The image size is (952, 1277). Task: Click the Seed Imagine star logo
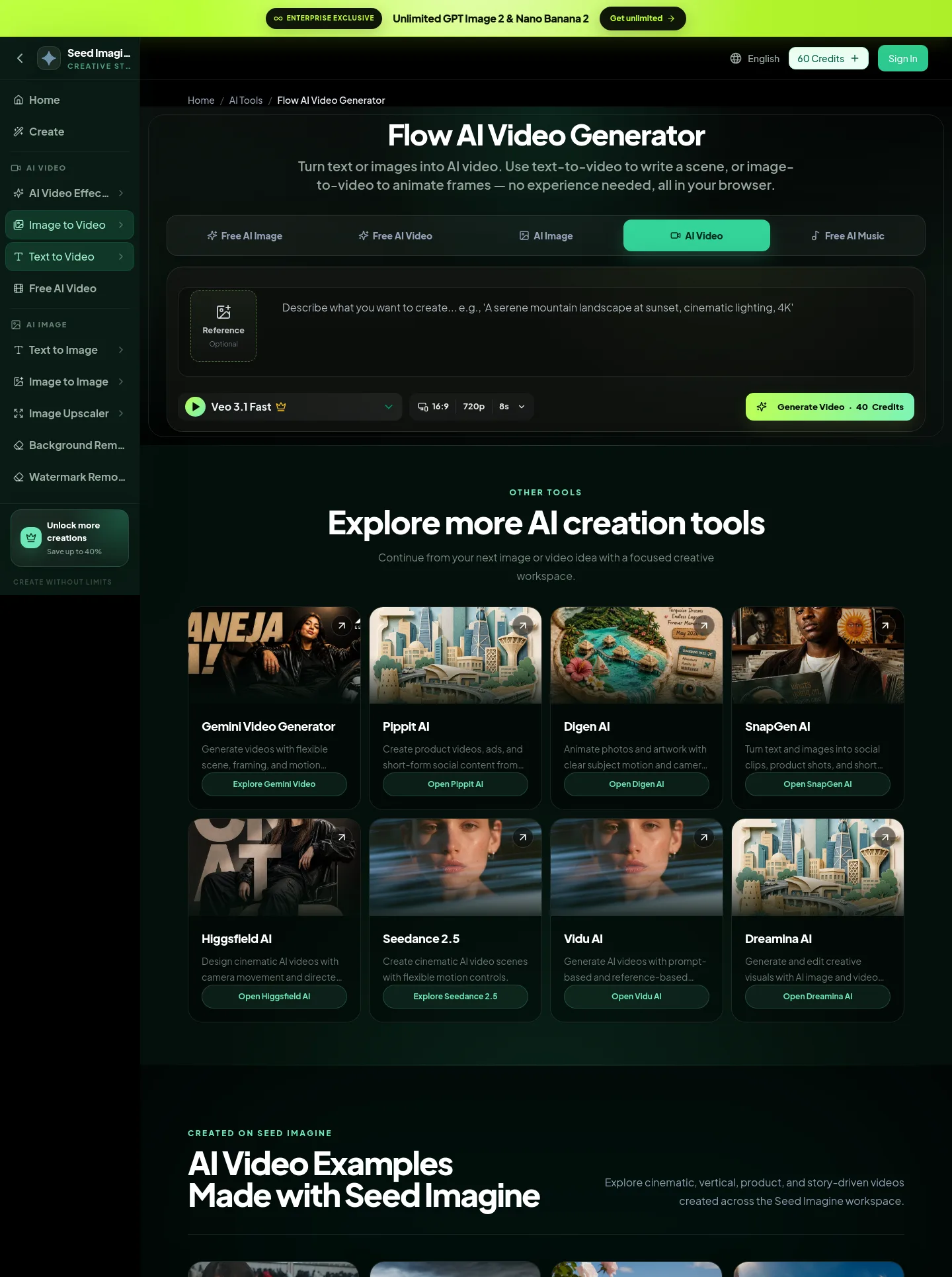(49, 58)
